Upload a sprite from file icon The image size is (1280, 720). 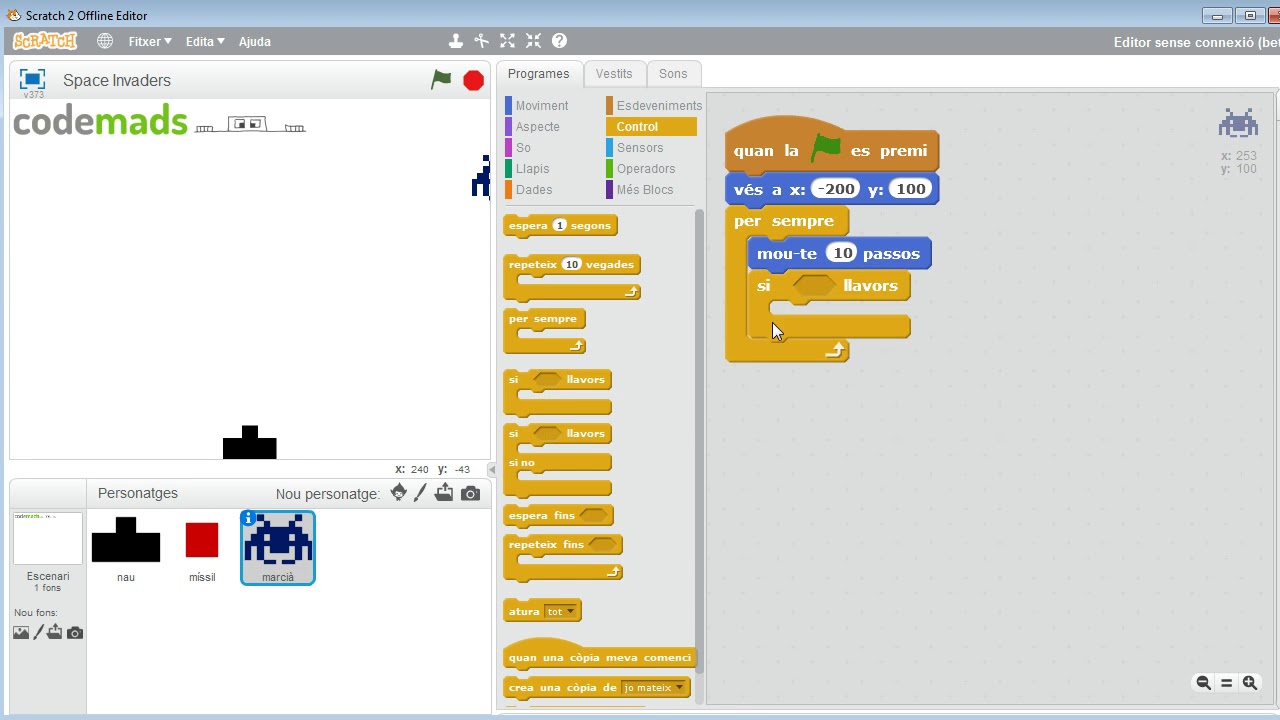444,493
